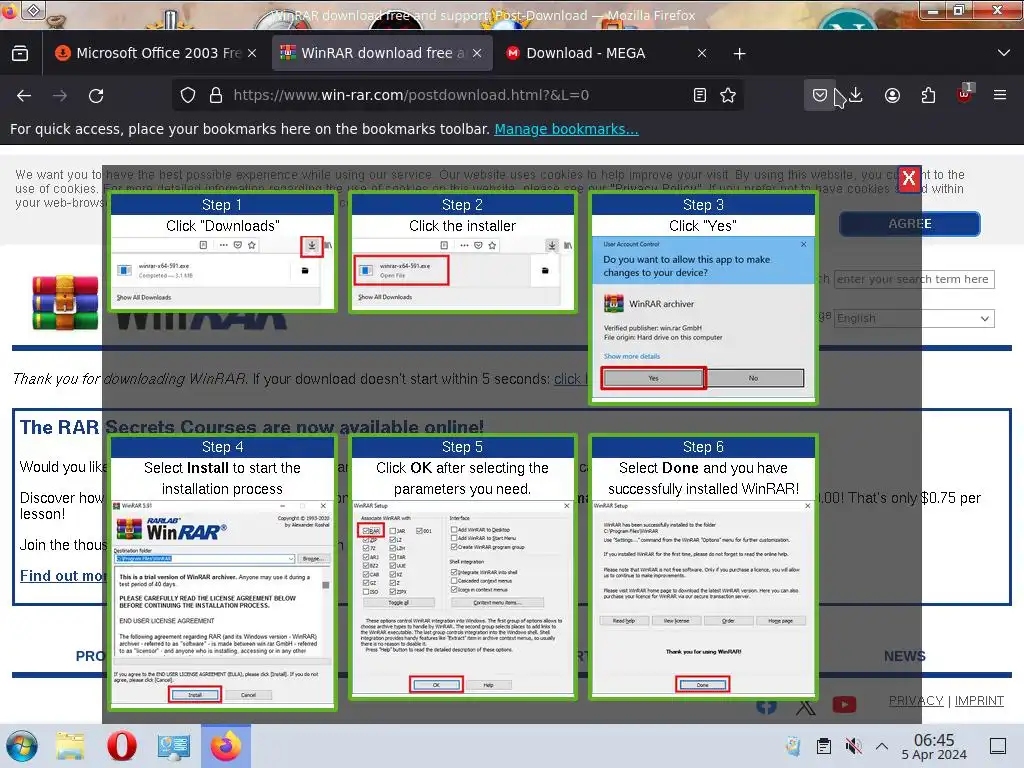This screenshot has height=768, width=1024.
Task: Click the site security padlock icon
Action: pyautogui.click(x=216, y=95)
